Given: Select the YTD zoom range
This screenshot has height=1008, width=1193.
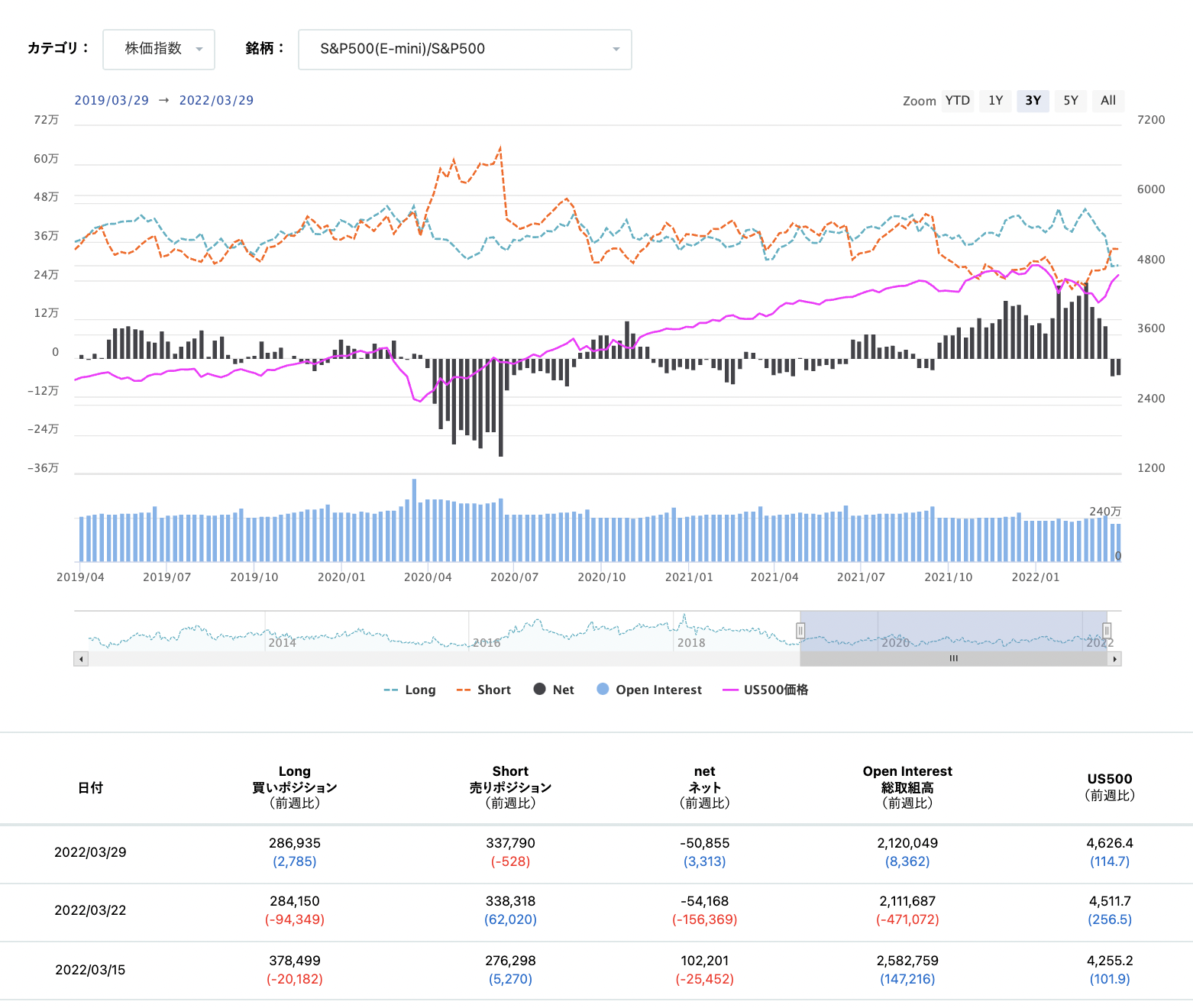Looking at the screenshot, I should tap(957, 101).
